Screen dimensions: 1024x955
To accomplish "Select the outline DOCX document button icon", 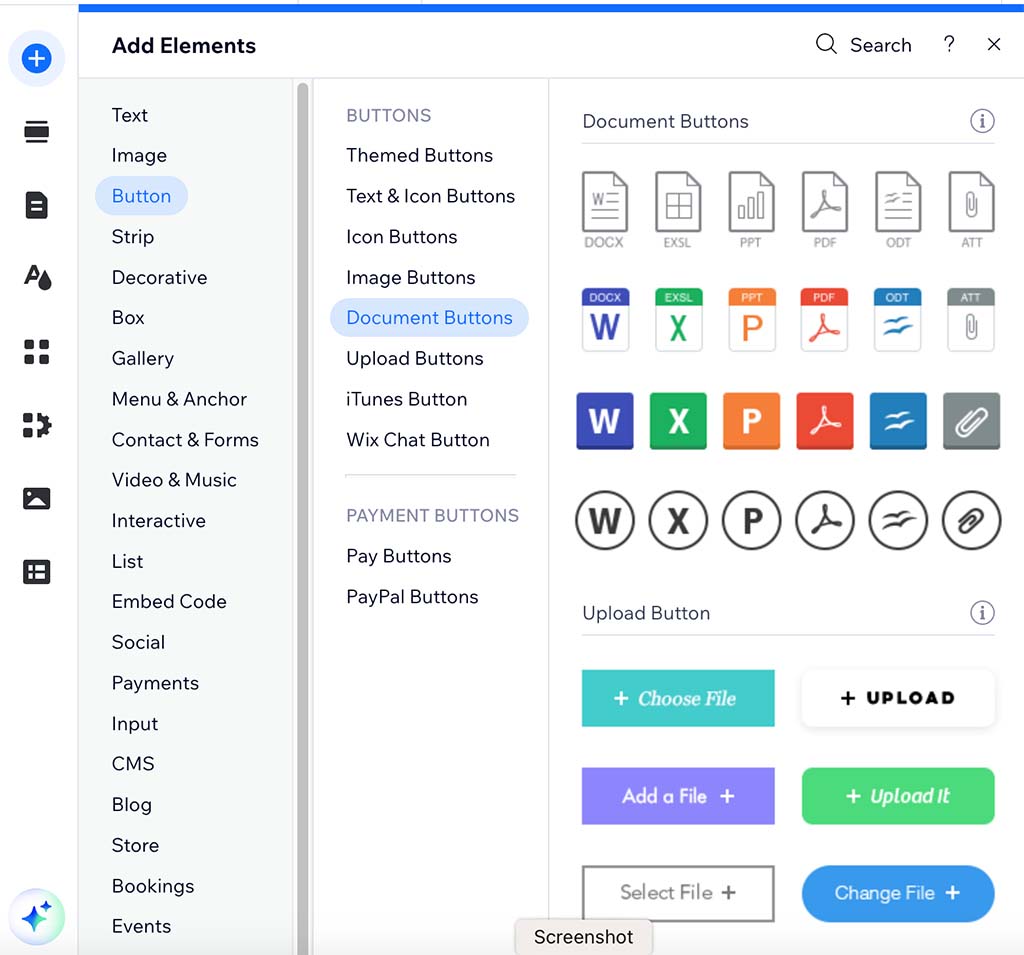I will (x=605, y=200).
